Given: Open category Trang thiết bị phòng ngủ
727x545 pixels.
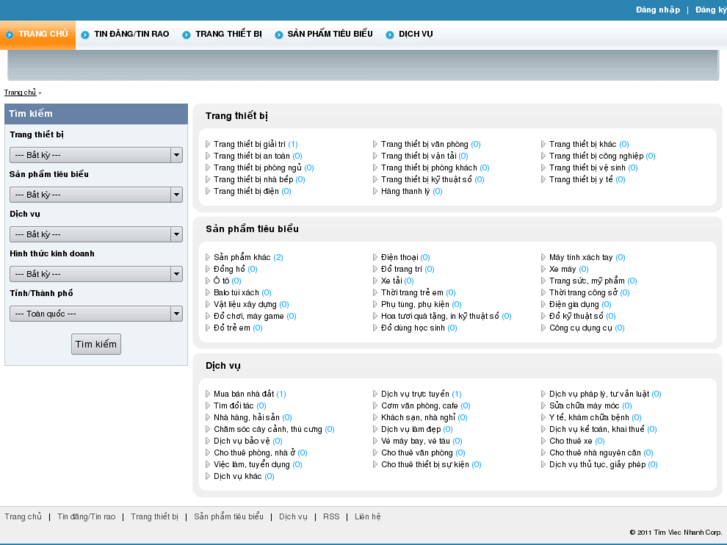Looking at the screenshot, I should click(x=257, y=168).
